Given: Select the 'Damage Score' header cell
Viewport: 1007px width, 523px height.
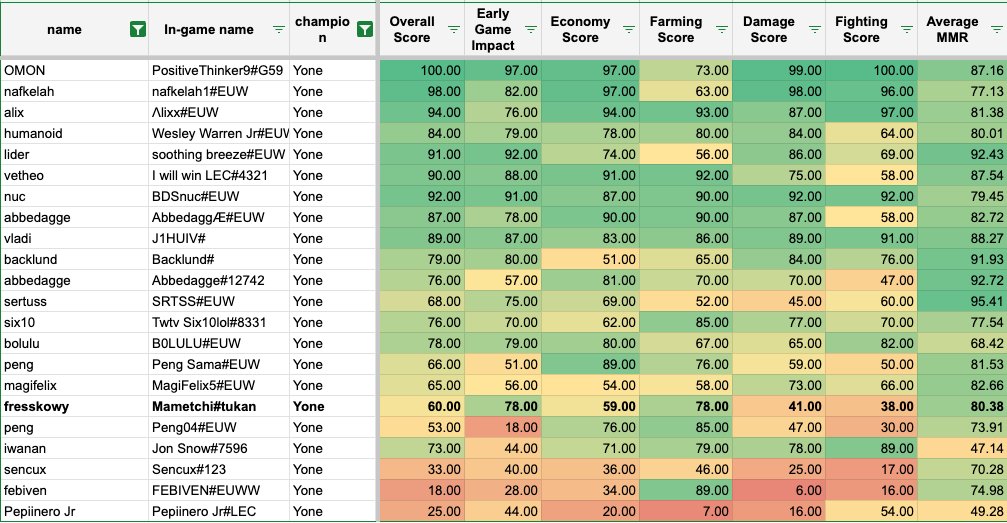Looking at the screenshot, I should click(x=779, y=30).
